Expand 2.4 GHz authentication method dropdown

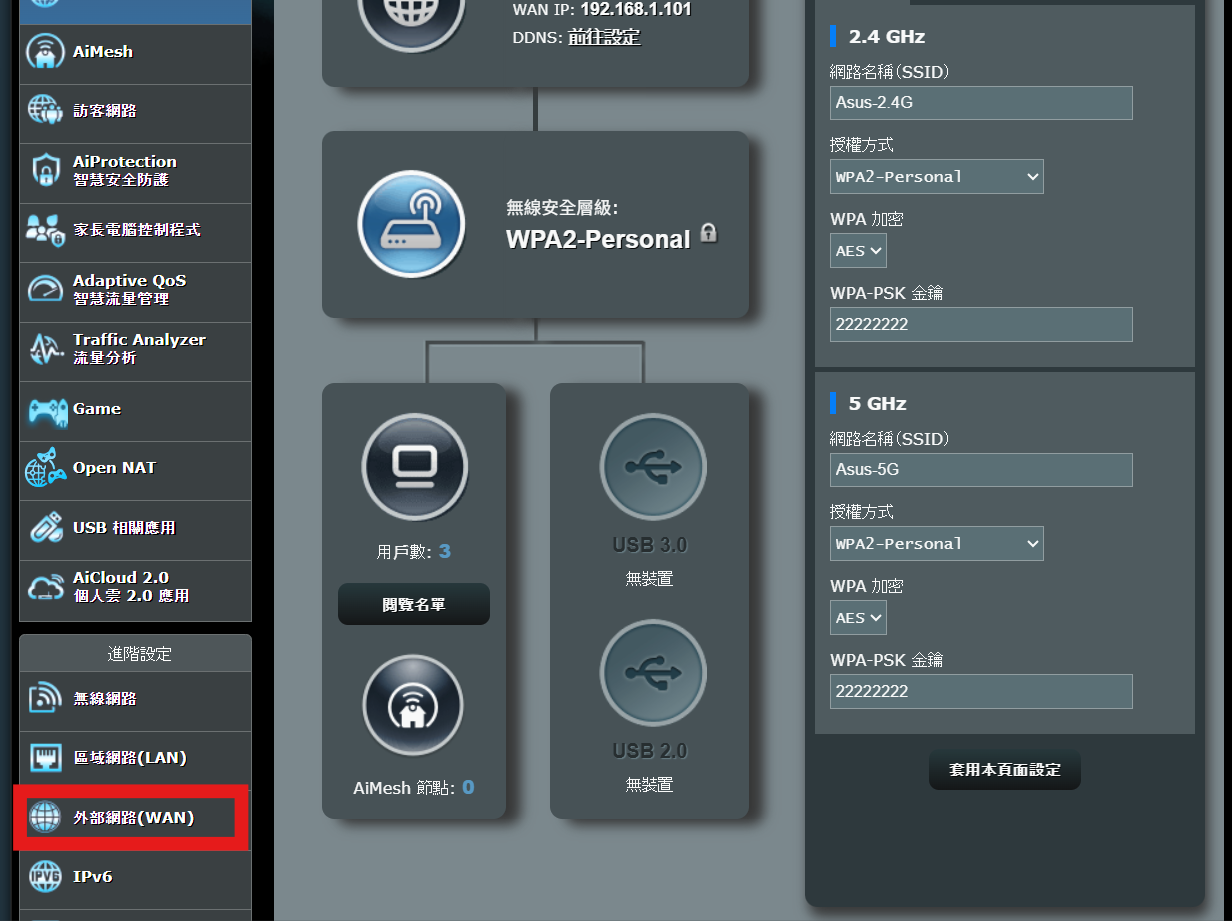point(936,177)
